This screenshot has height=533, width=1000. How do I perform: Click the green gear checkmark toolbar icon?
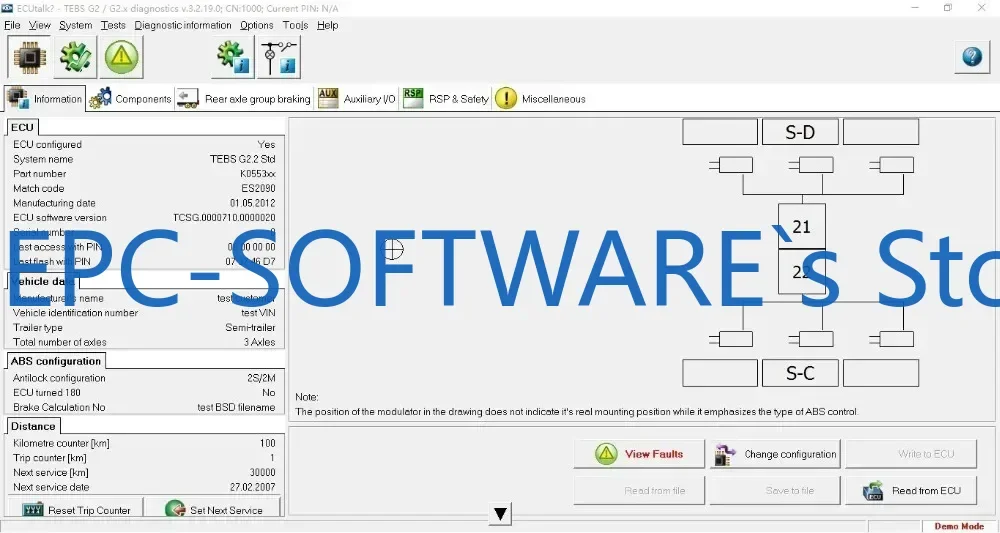point(76,57)
